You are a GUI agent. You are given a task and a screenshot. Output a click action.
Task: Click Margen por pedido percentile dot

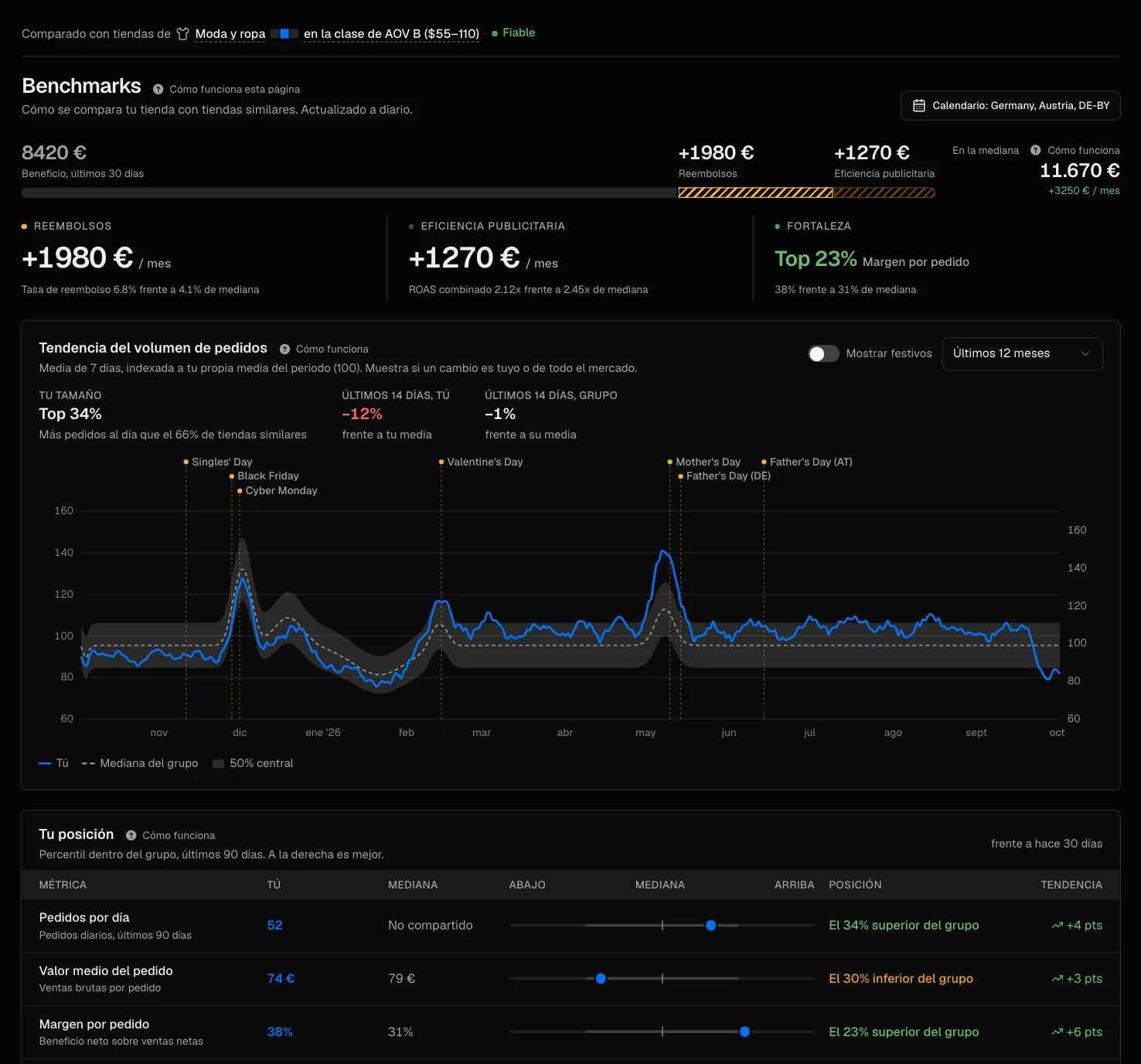point(744,1032)
